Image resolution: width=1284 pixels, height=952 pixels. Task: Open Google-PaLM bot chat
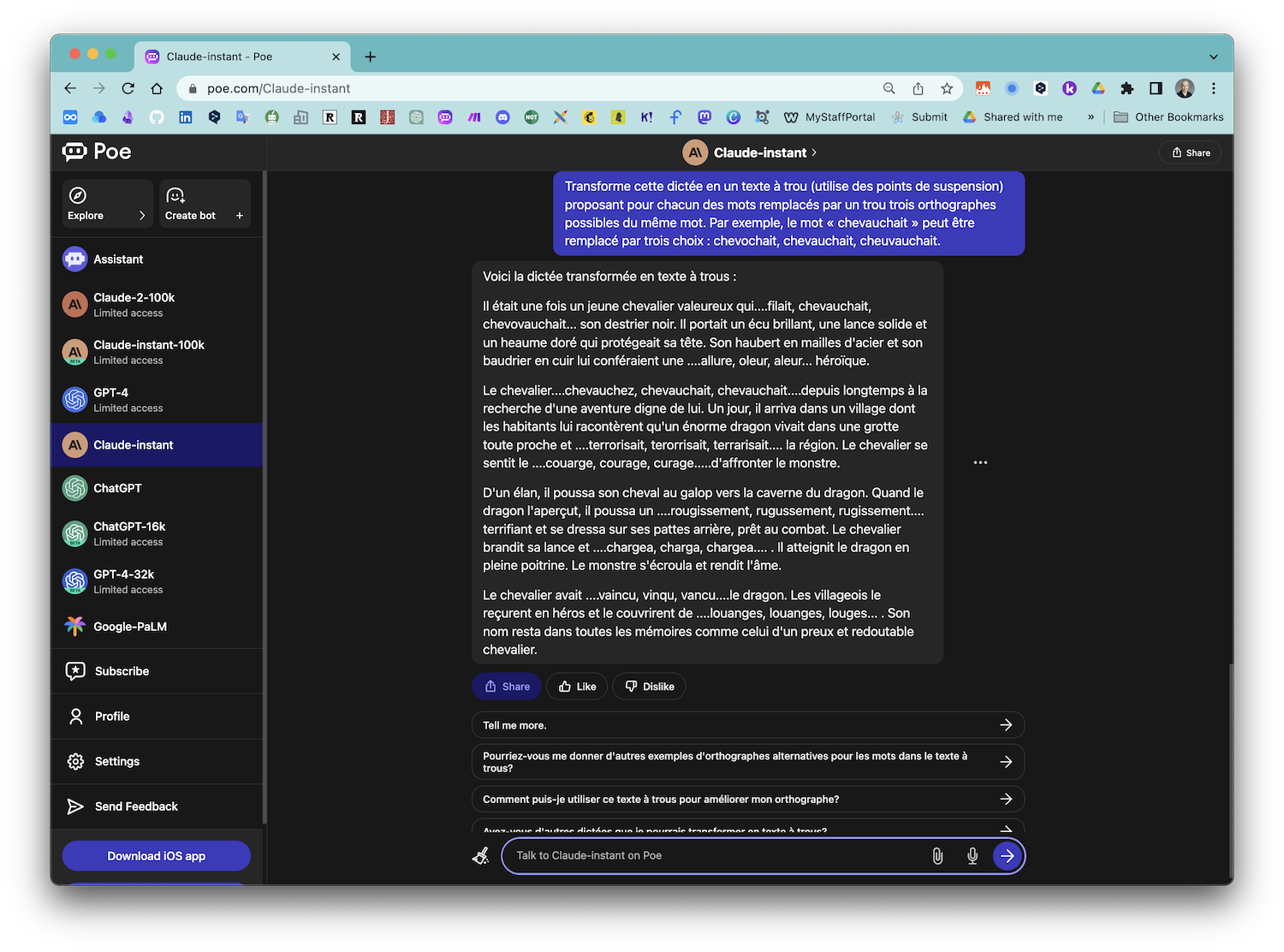coord(157,627)
